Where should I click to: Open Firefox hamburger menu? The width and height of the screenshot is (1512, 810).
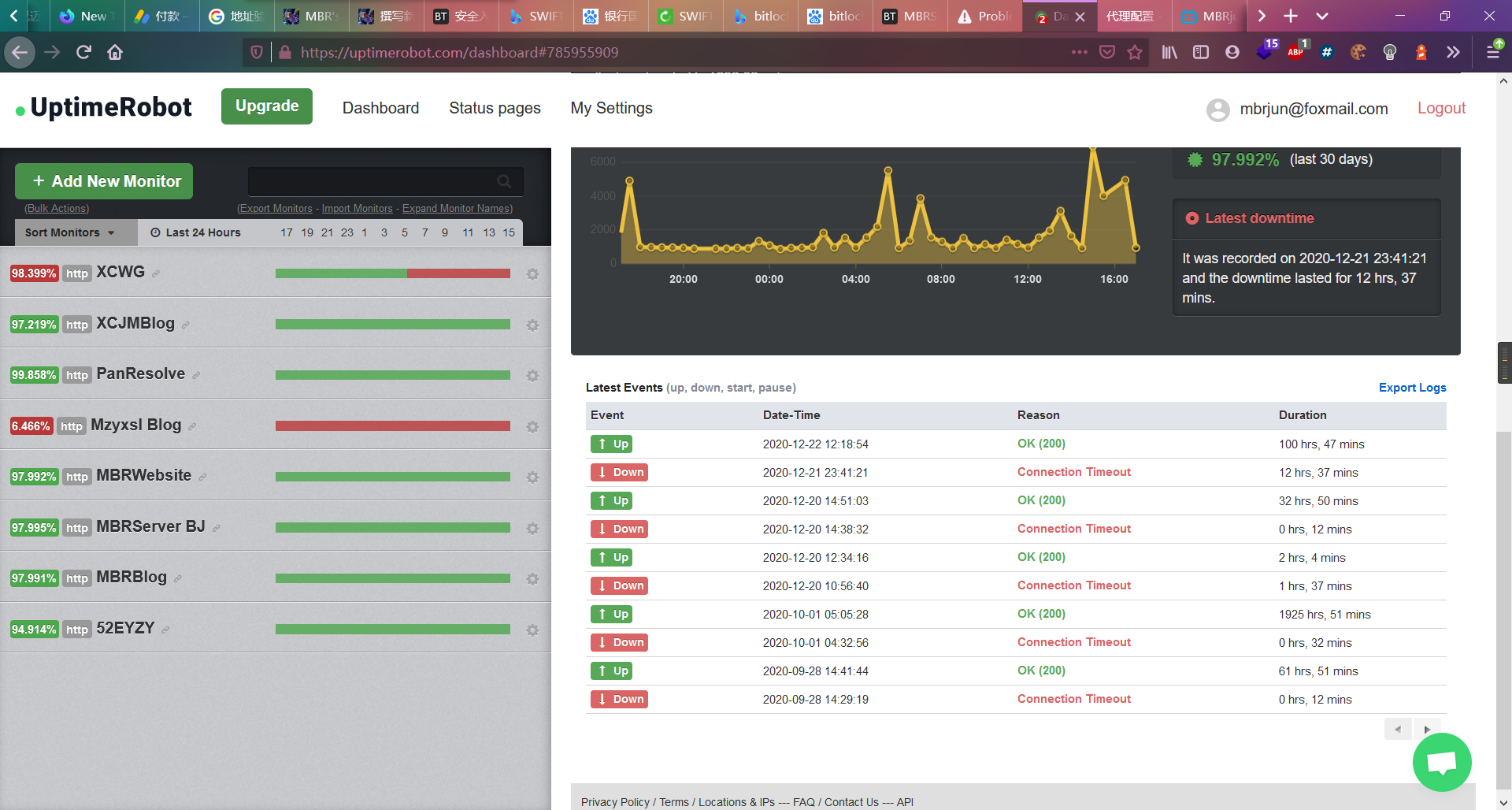coord(1493,52)
